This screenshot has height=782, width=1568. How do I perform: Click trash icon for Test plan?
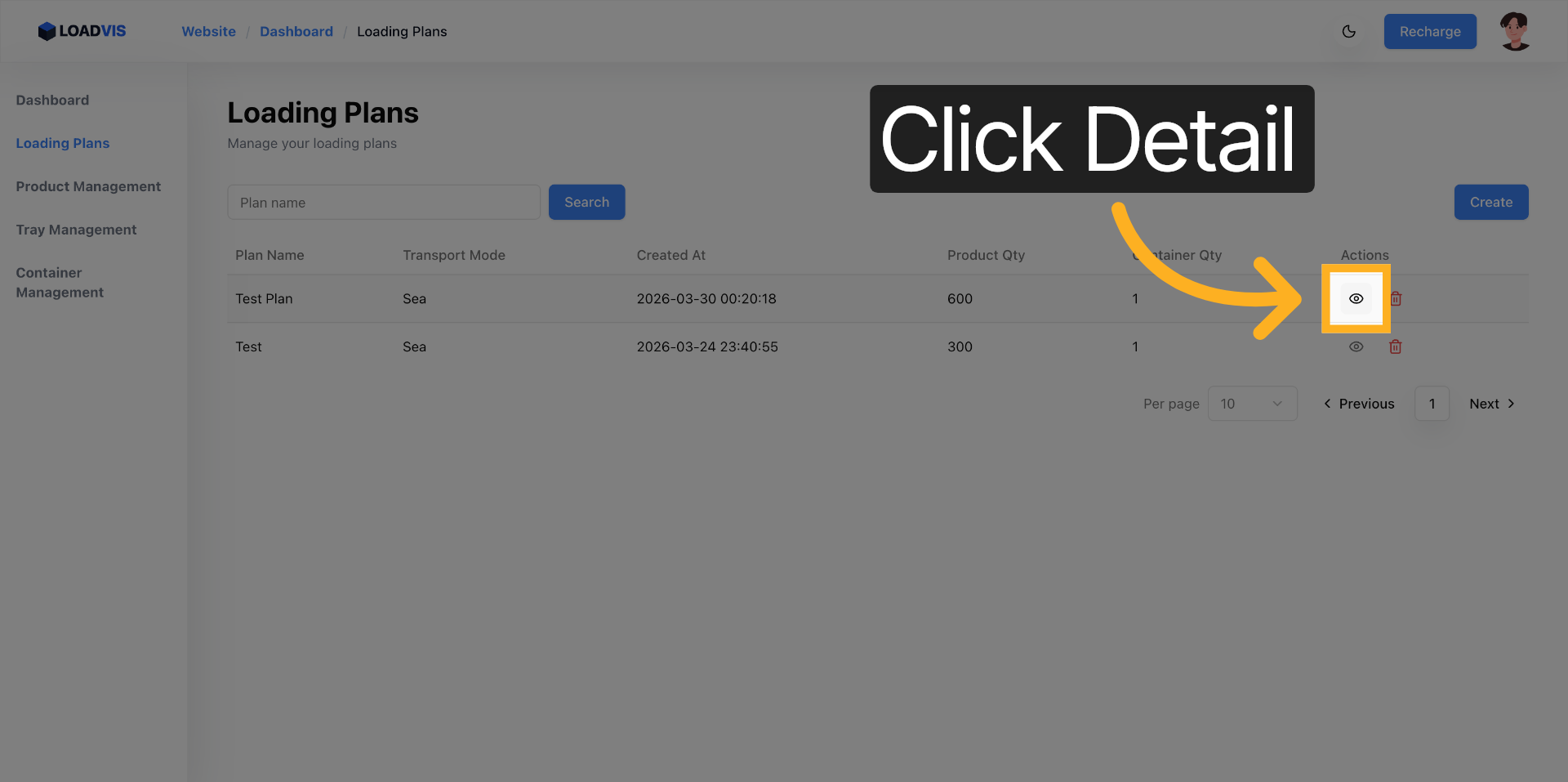(1395, 347)
